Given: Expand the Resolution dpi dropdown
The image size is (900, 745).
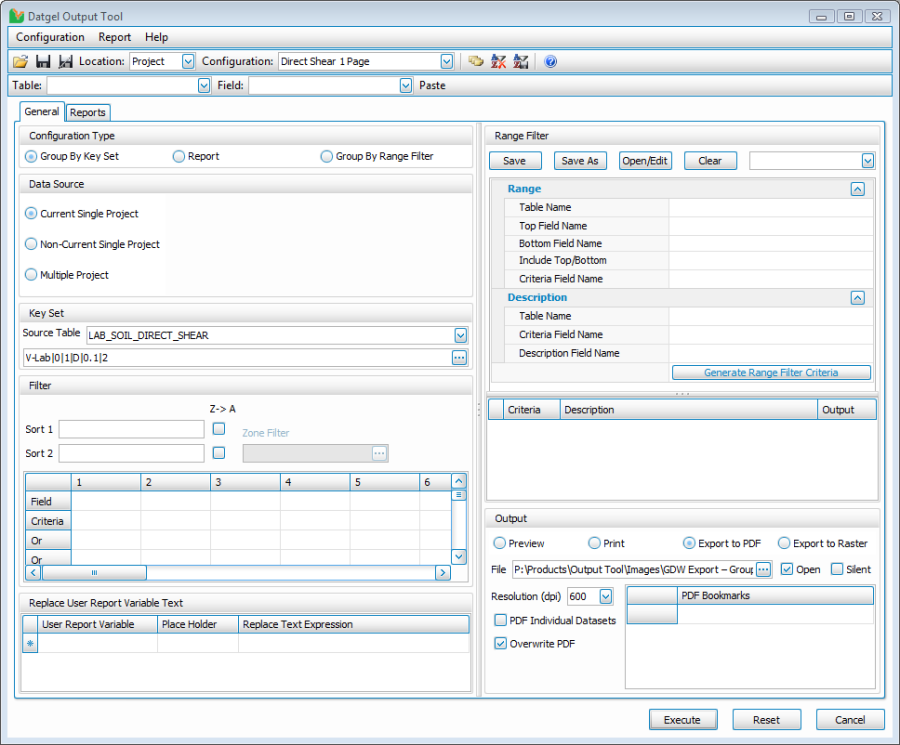Looking at the screenshot, I should [605, 596].
